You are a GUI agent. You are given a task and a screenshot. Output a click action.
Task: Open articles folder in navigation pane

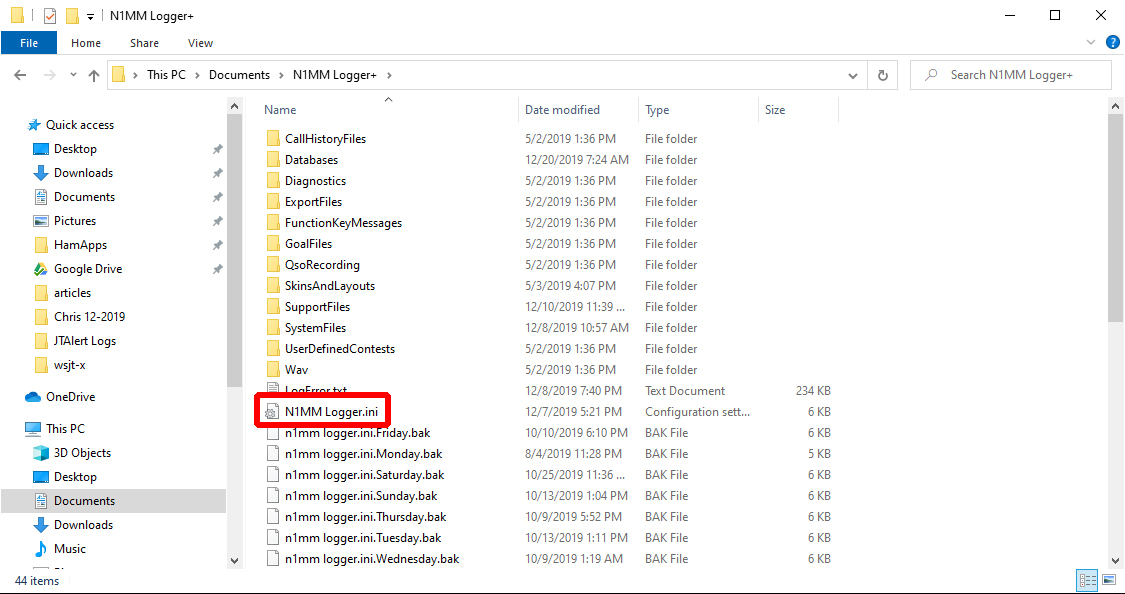pyautogui.click(x=72, y=293)
